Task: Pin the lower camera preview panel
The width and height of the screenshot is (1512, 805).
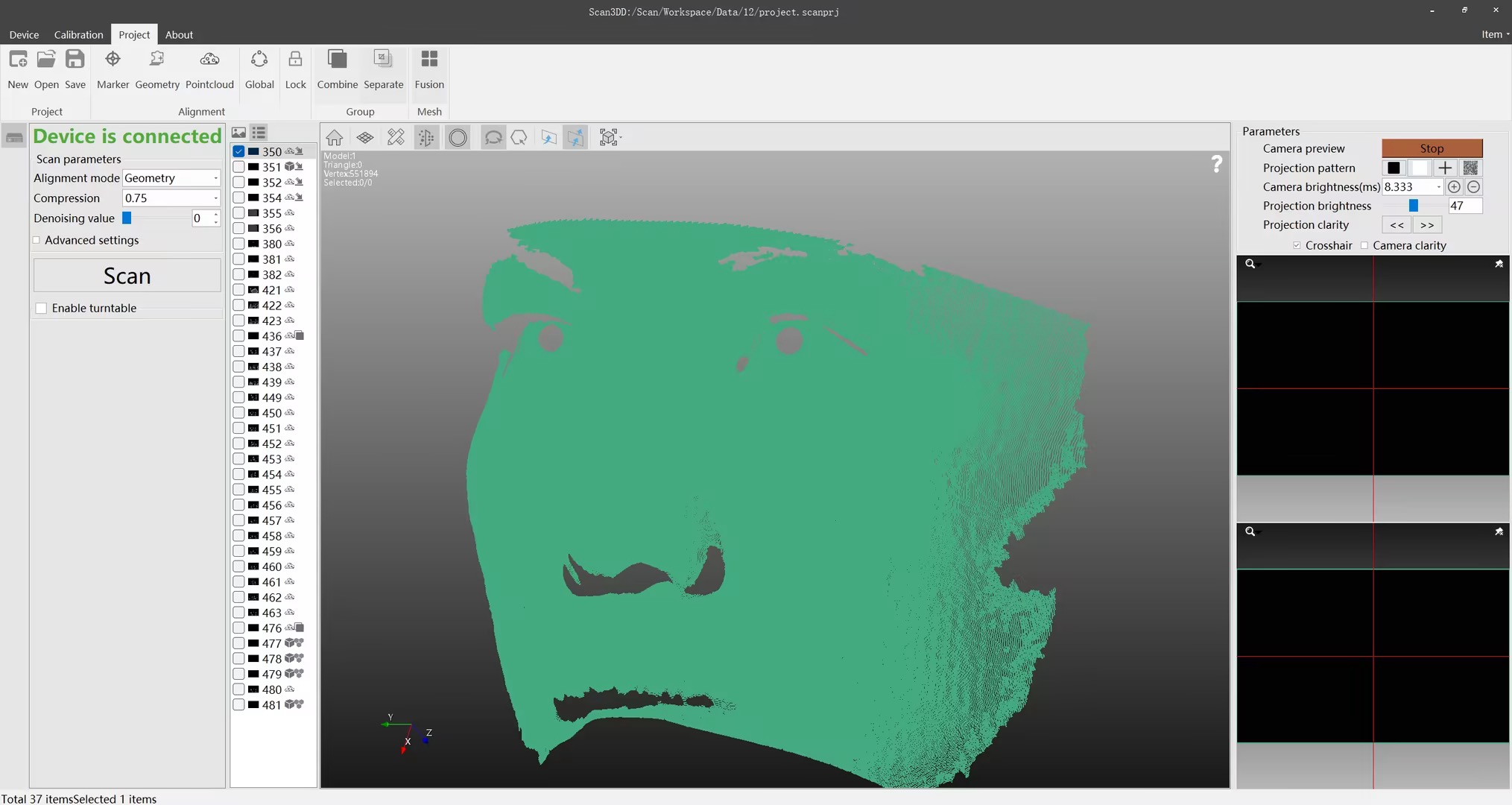Action: pyautogui.click(x=1499, y=531)
